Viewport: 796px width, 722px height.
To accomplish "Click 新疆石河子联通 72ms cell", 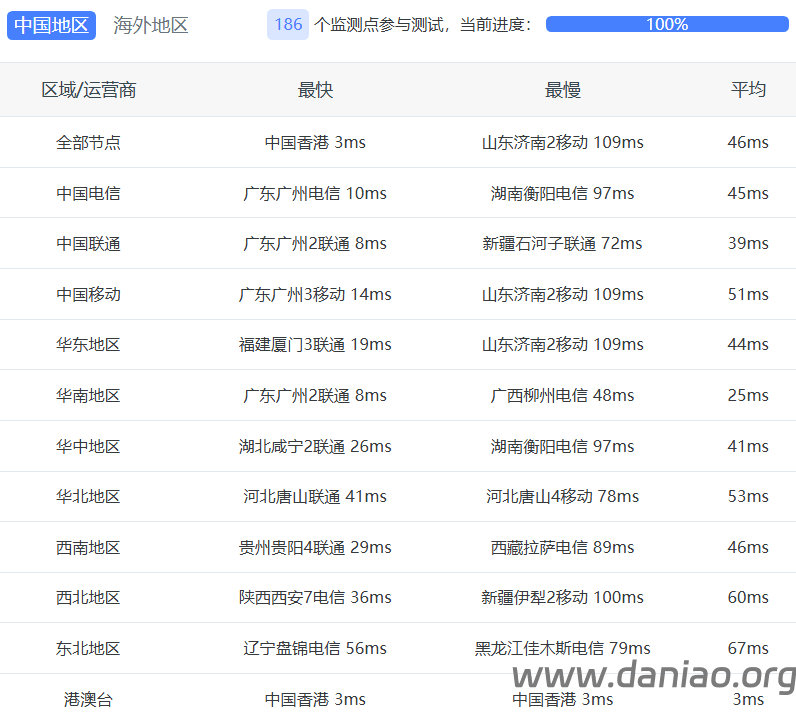I will pyautogui.click(x=562, y=243).
